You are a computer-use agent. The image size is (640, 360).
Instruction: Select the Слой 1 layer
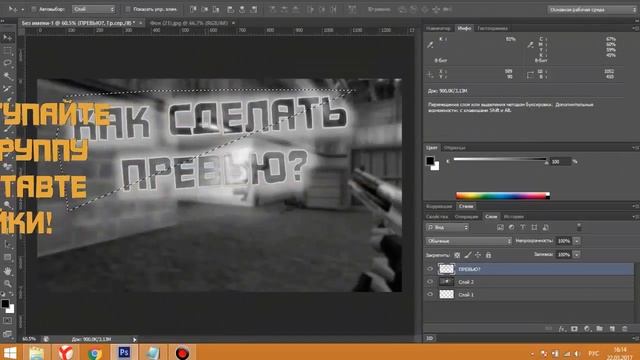pyautogui.click(x=529, y=294)
